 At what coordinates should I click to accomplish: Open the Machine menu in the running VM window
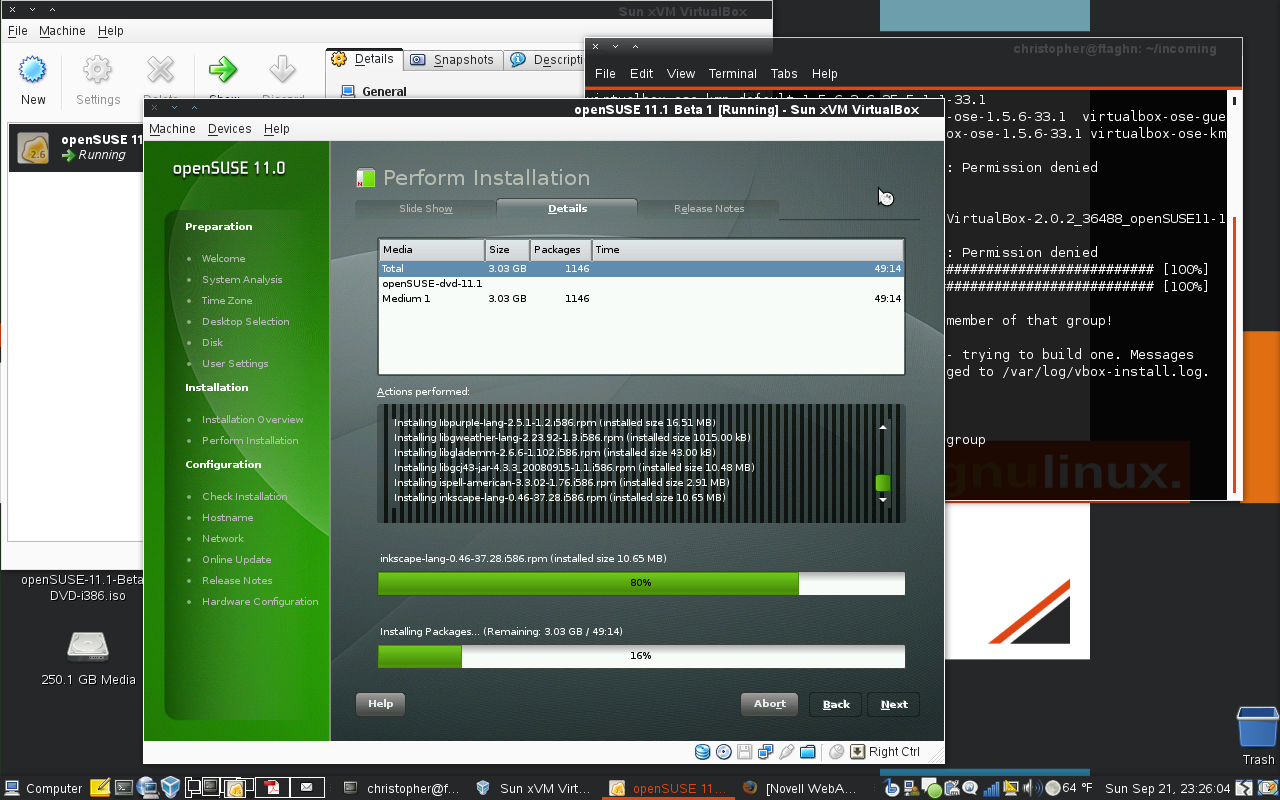pos(172,129)
